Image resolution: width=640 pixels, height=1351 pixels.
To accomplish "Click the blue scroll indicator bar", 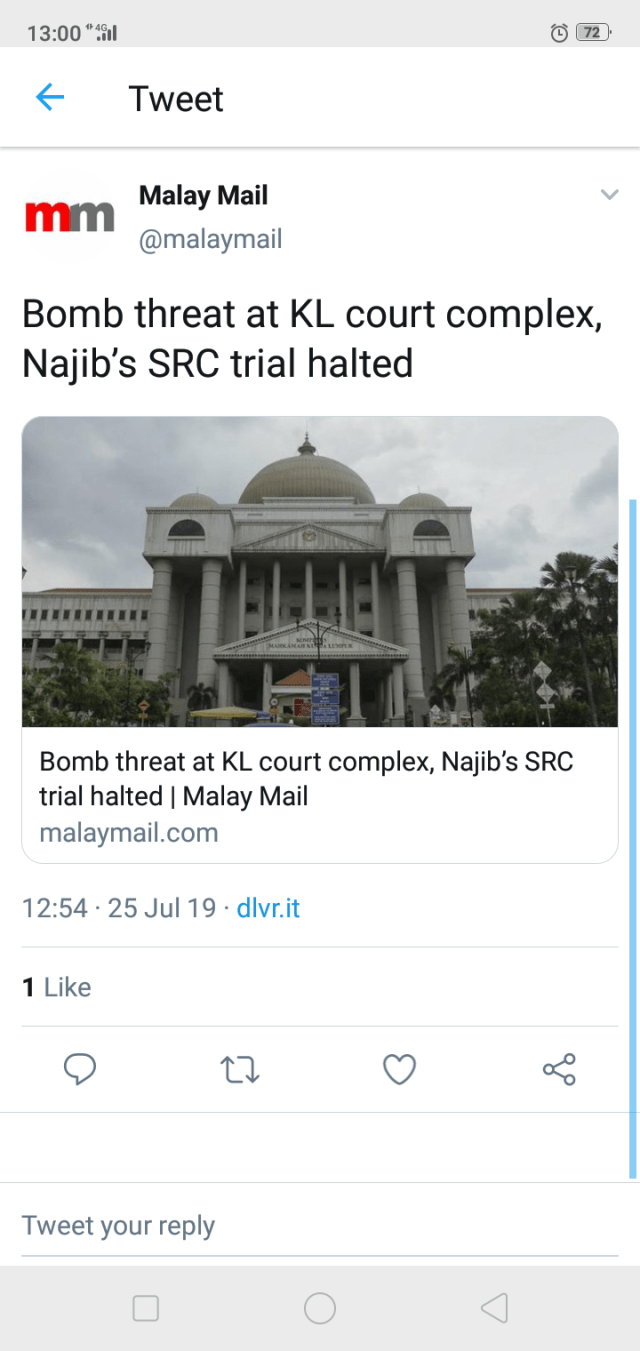I will [x=632, y=838].
